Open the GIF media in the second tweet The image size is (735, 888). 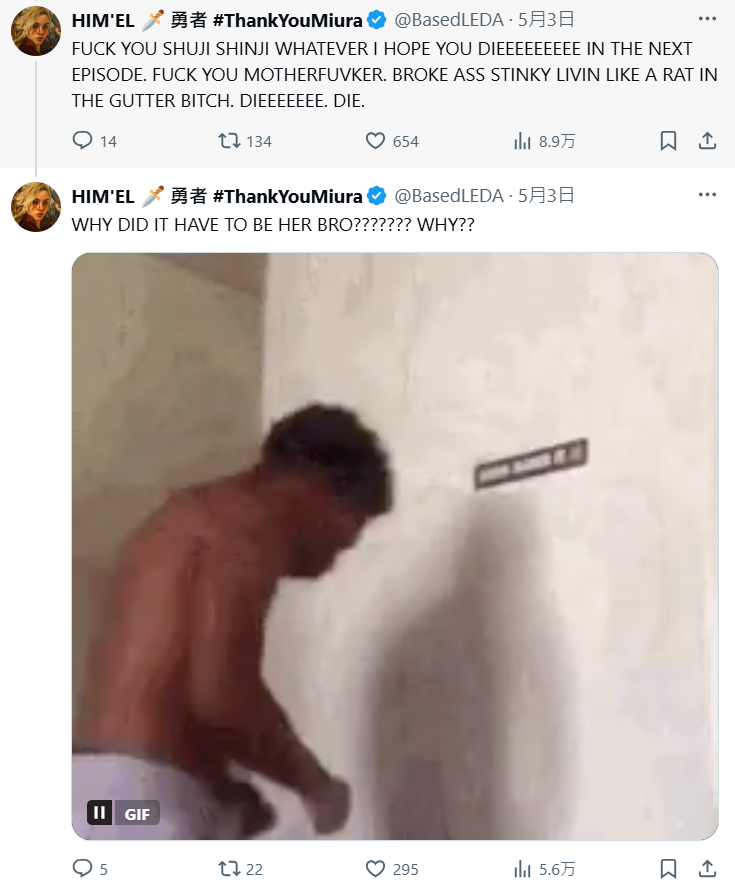(x=395, y=546)
